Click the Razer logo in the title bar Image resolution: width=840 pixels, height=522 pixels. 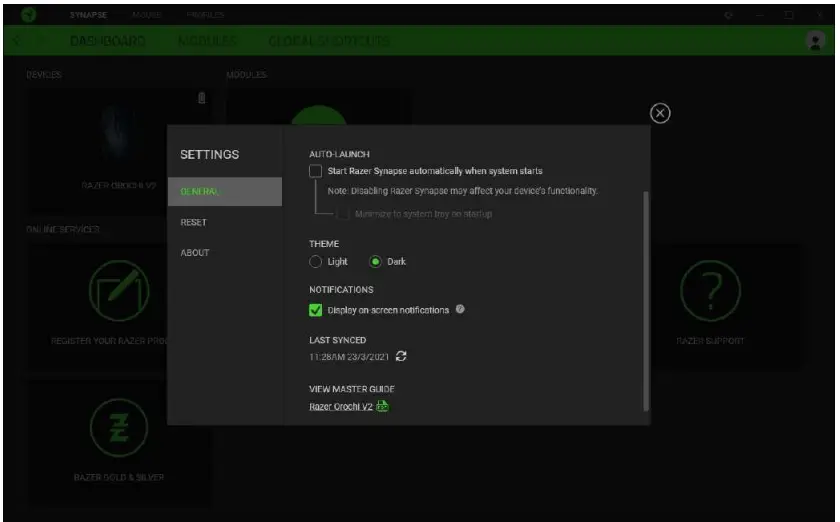click(x=29, y=15)
